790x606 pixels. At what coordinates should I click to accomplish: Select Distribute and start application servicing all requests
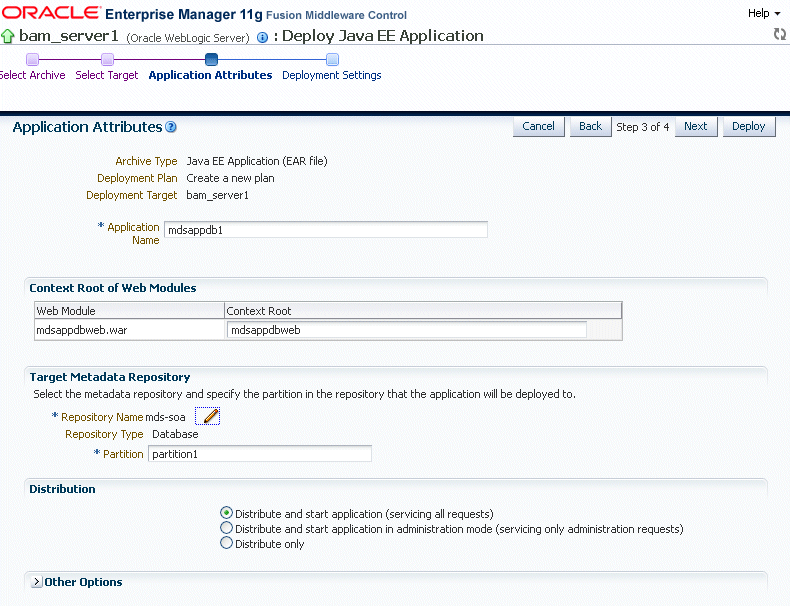(226, 513)
